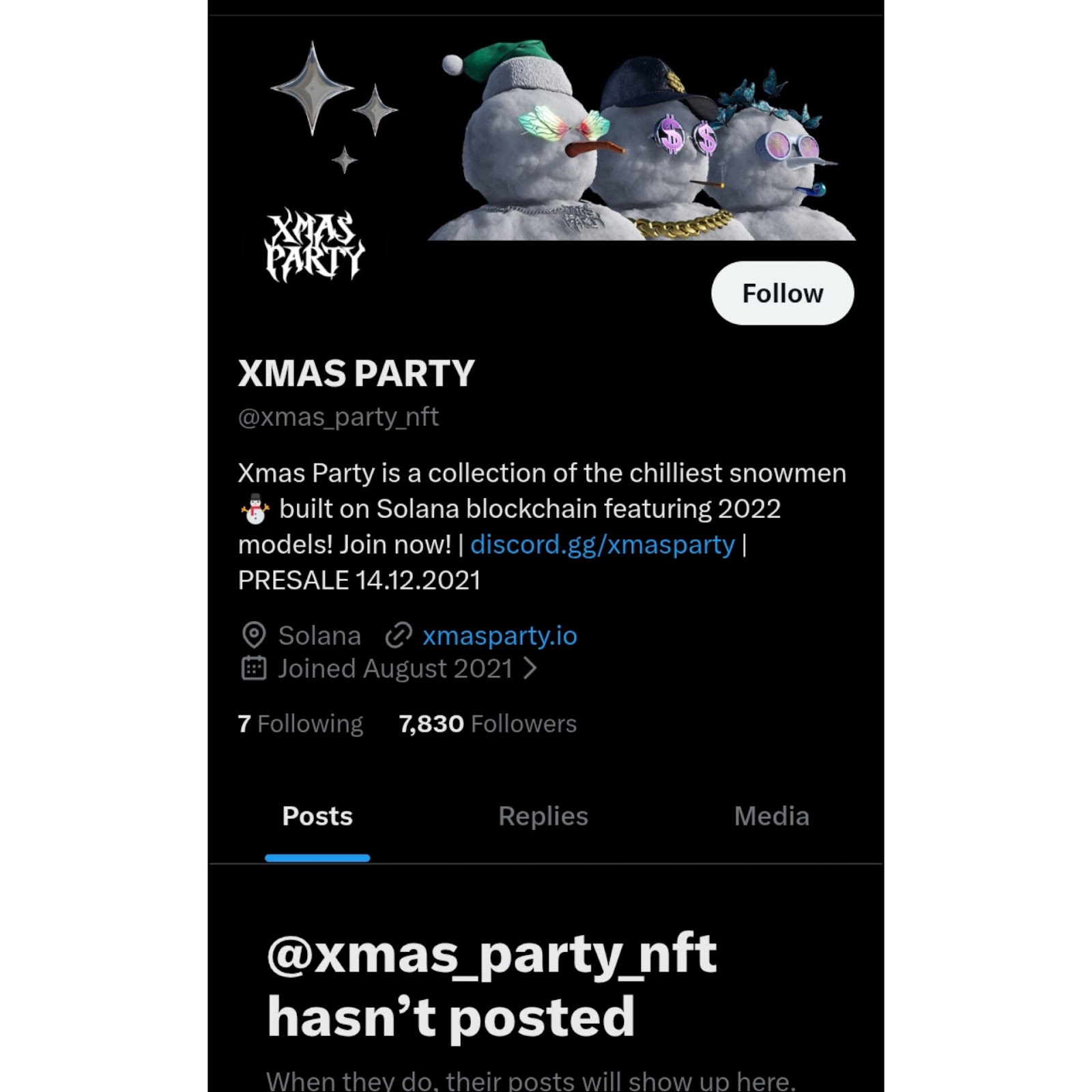Click the Joined August 2021 text

[x=394, y=668]
